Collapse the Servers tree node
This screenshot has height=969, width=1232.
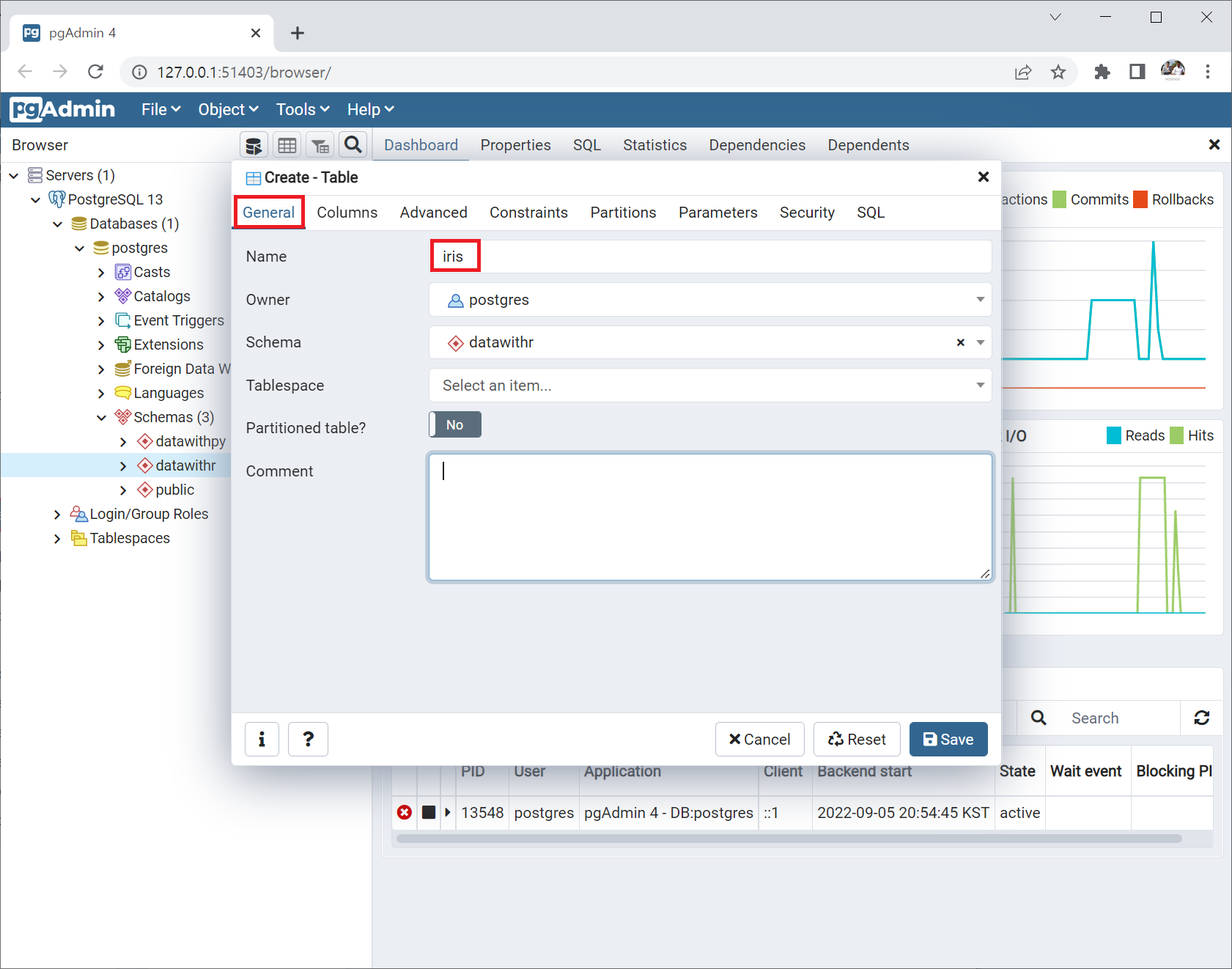point(14,175)
